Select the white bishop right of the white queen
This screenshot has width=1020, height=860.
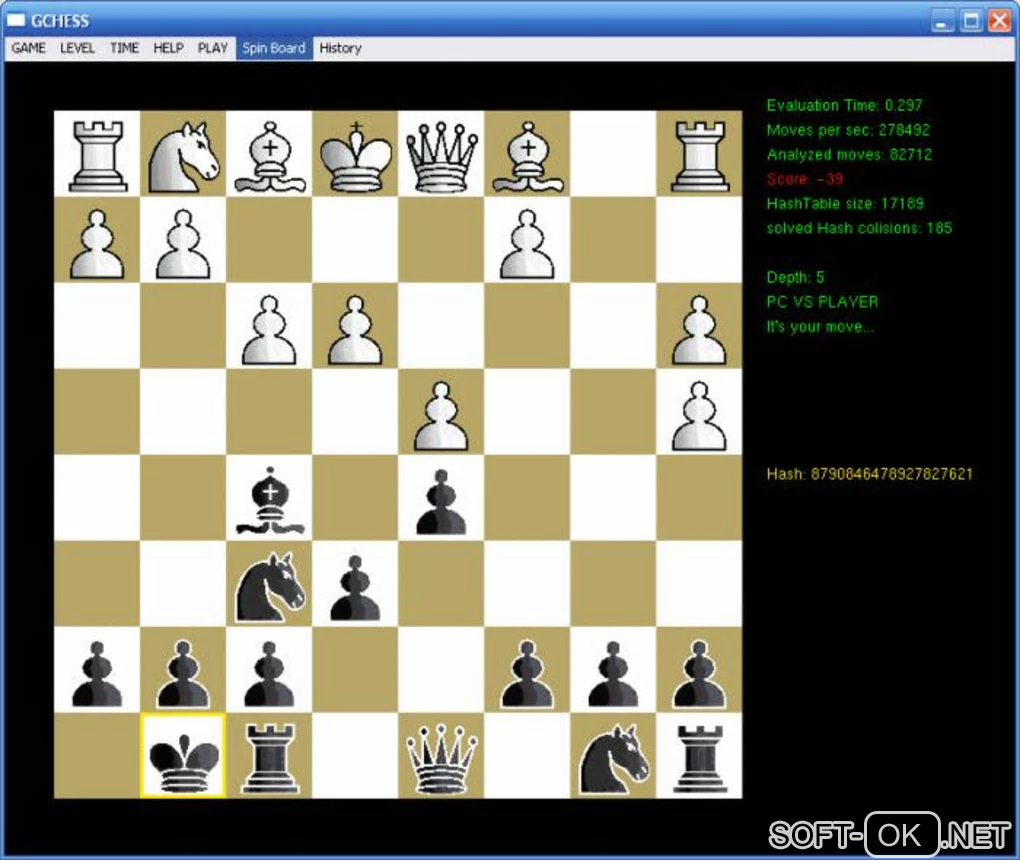coord(528,157)
